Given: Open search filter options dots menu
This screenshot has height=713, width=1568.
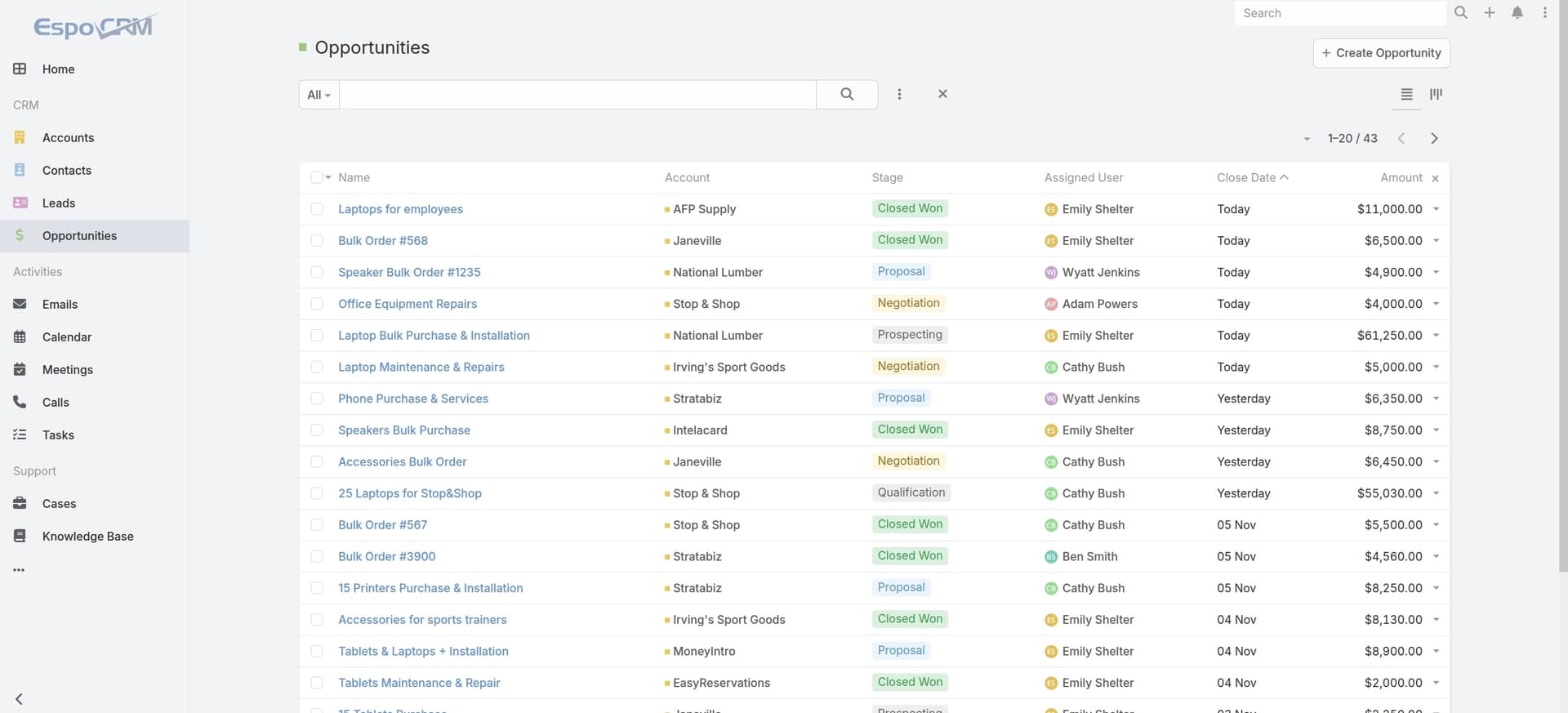Looking at the screenshot, I should (899, 95).
